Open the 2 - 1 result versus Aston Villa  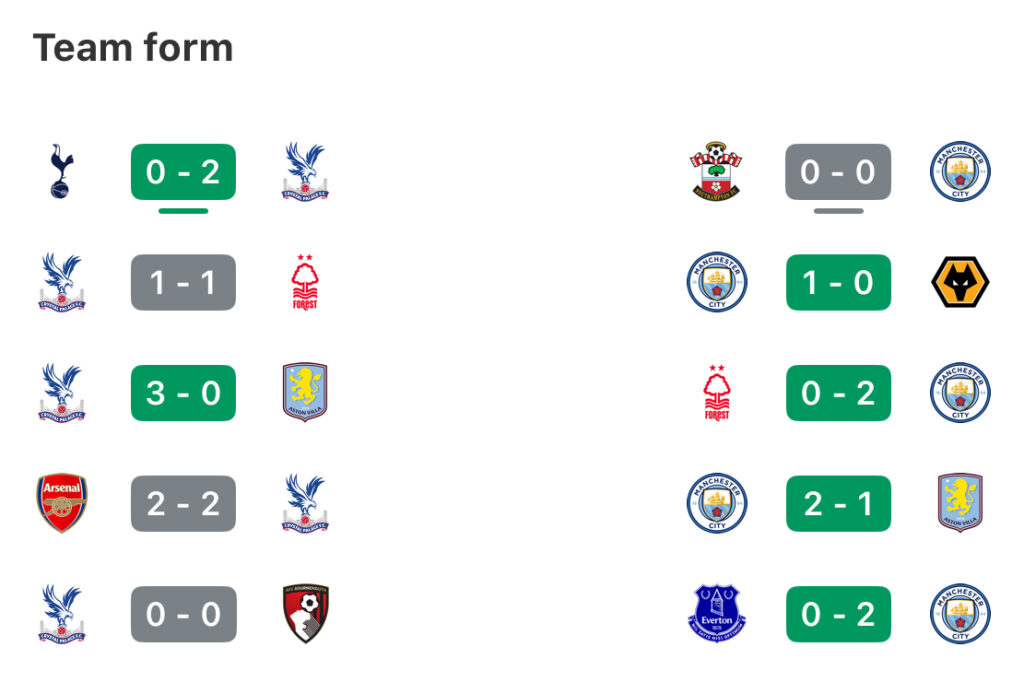[839, 503]
